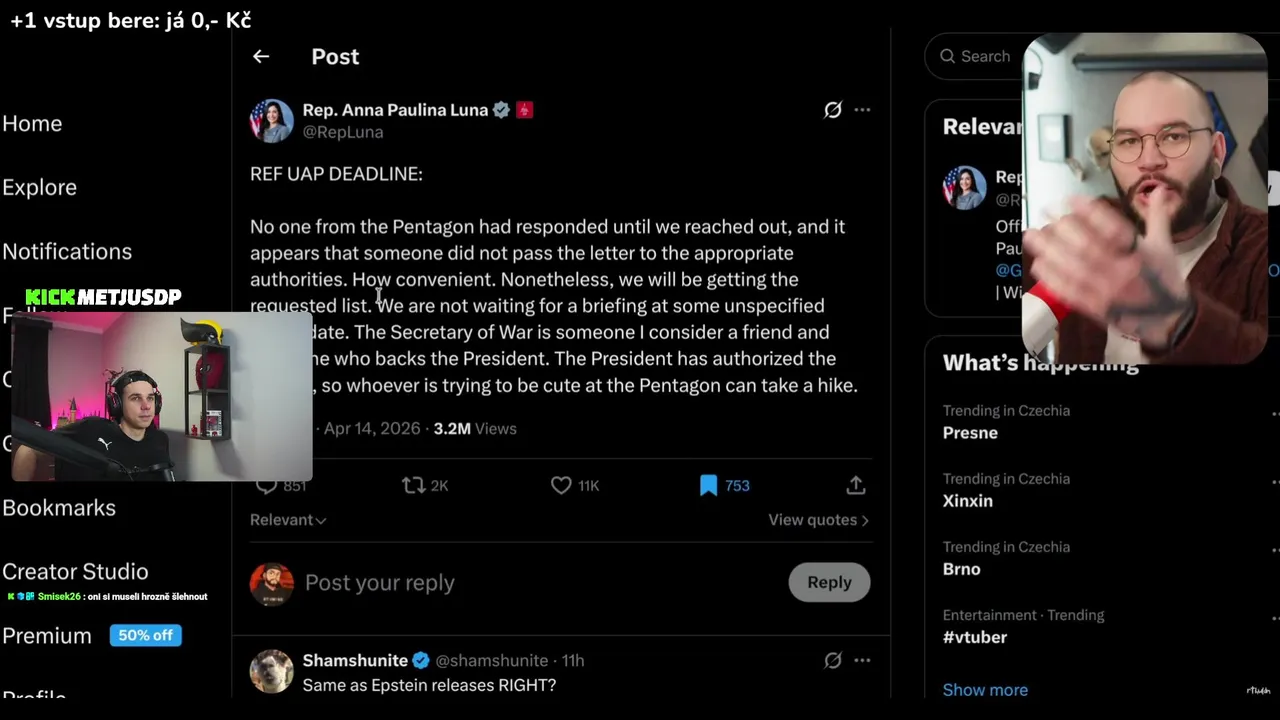Image resolution: width=1280 pixels, height=720 pixels.
Task: Click the Grok icon on Shamshunite's reply
Action: (832, 660)
